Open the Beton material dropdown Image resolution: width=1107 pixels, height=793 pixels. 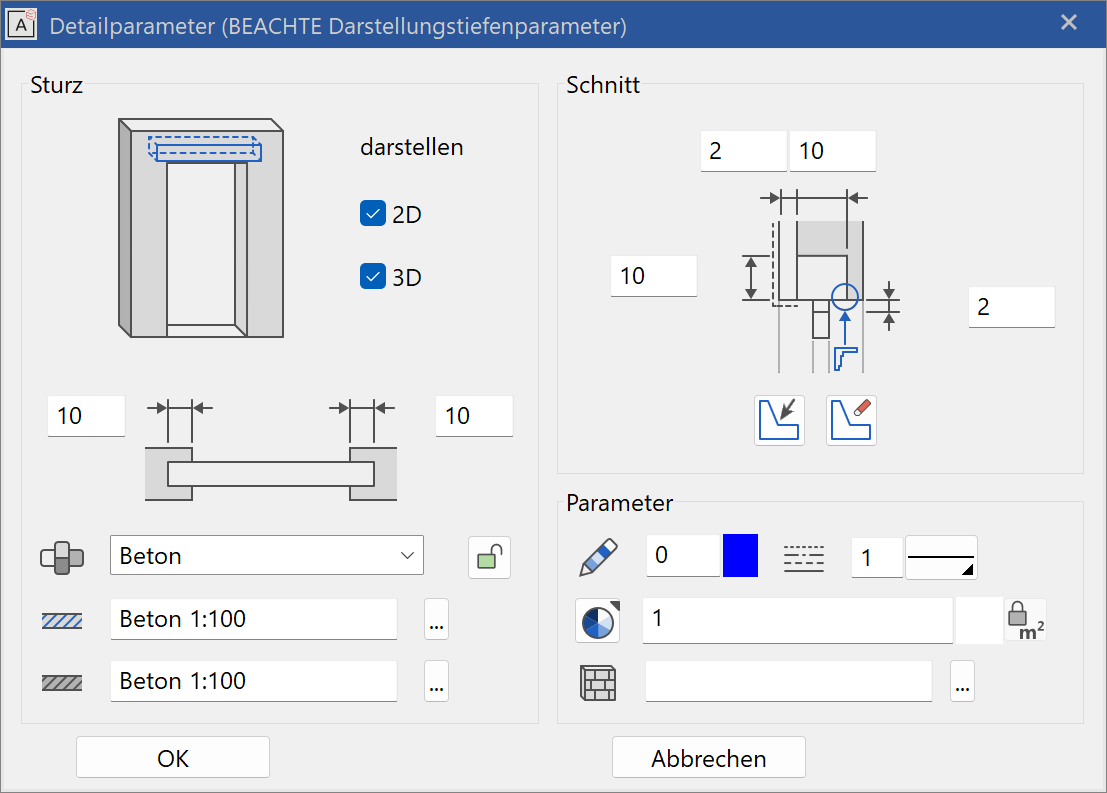tap(267, 555)
